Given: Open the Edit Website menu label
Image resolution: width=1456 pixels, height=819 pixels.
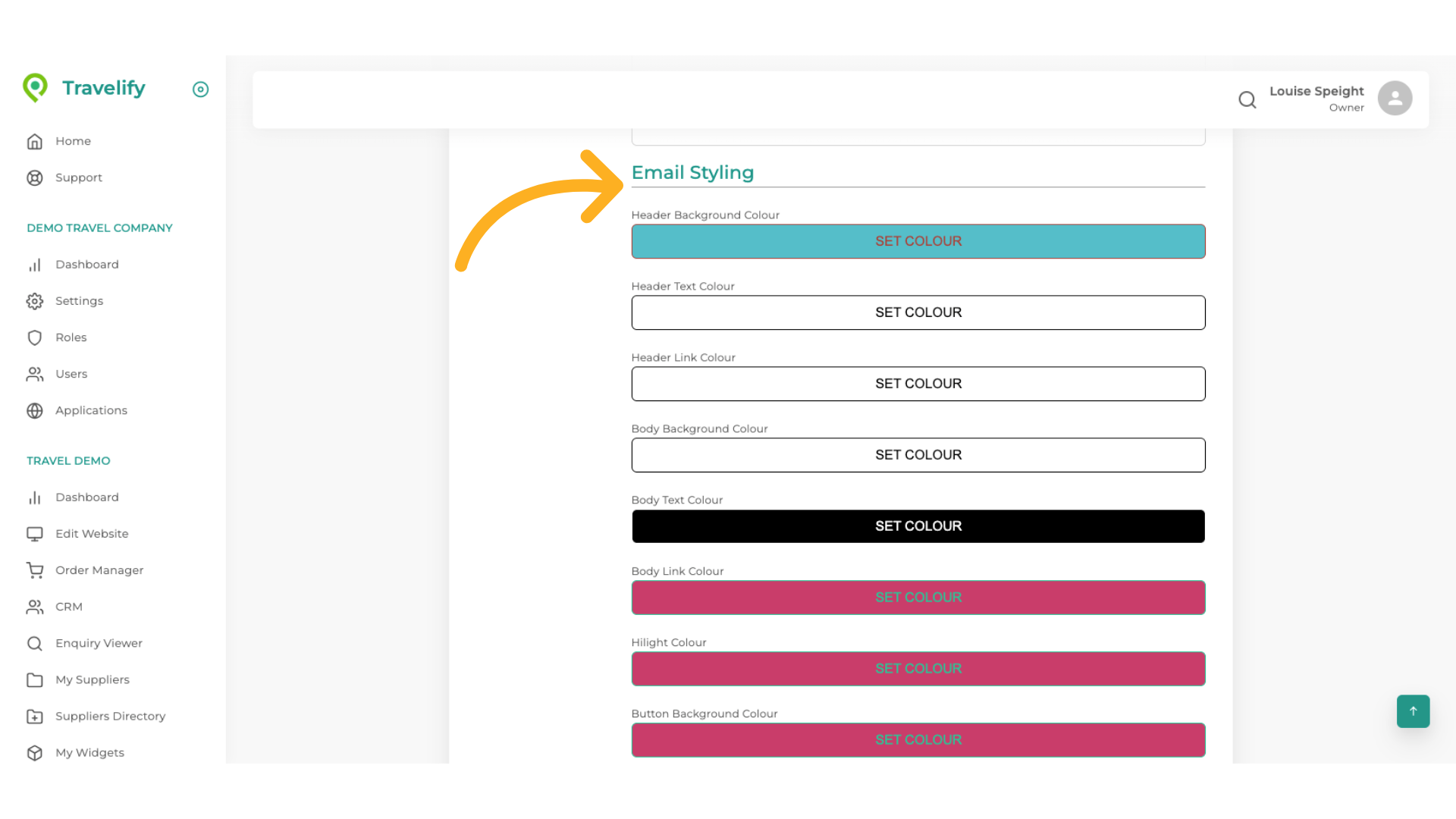Looking at the screenshot, I should pos(92,534).
